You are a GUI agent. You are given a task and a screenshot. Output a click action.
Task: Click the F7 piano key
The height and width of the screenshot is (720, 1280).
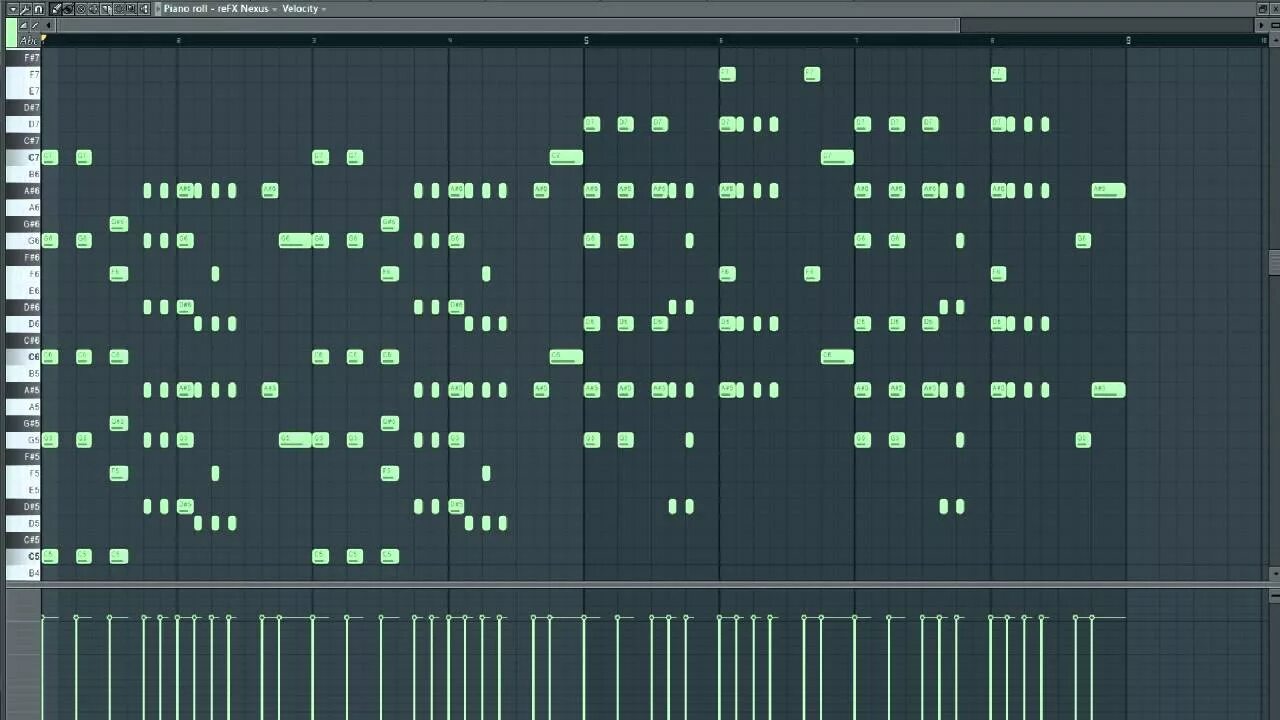point(22,74)
